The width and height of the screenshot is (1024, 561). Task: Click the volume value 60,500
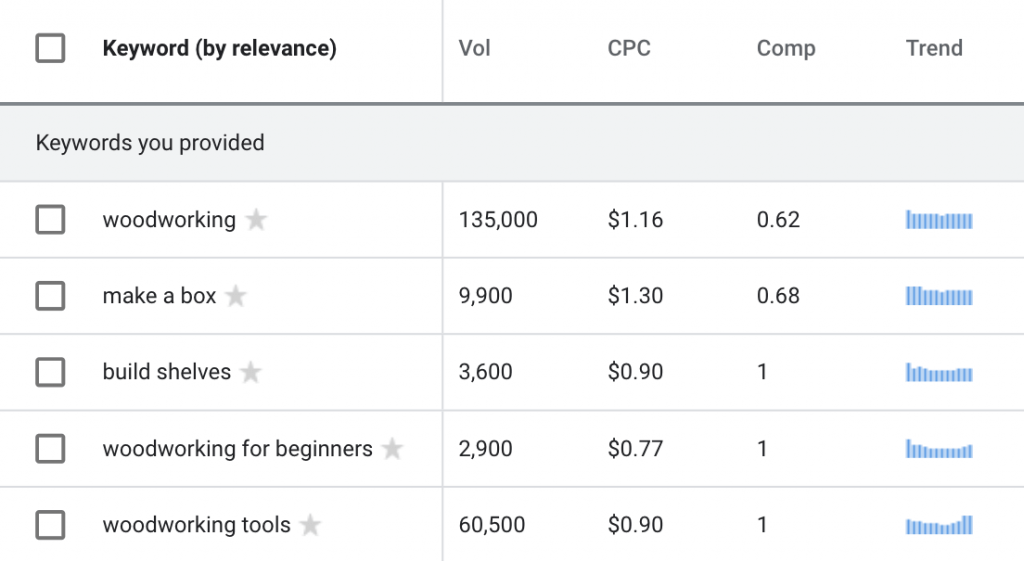point(492,525)
